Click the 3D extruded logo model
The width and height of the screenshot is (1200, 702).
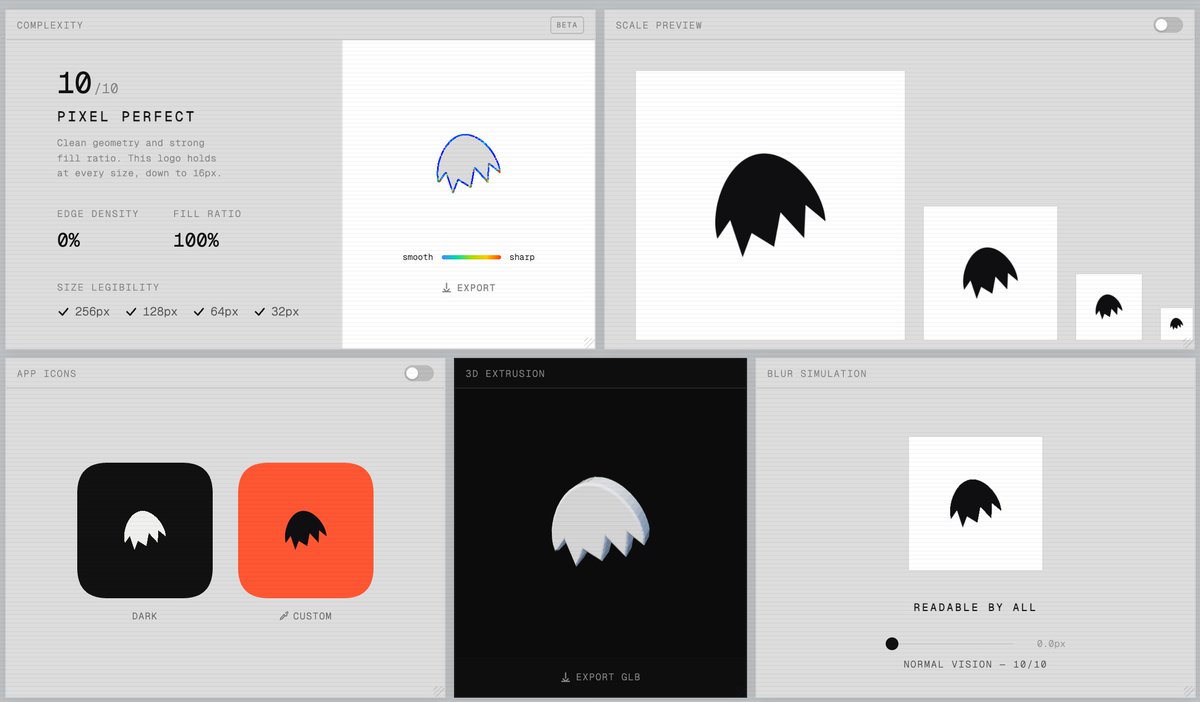pyautogui.click(x=600, y=521)
